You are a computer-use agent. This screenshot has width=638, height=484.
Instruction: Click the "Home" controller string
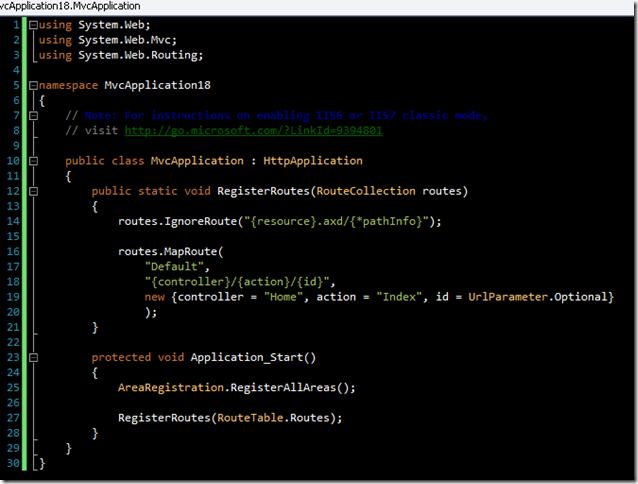tap(283, 297)
